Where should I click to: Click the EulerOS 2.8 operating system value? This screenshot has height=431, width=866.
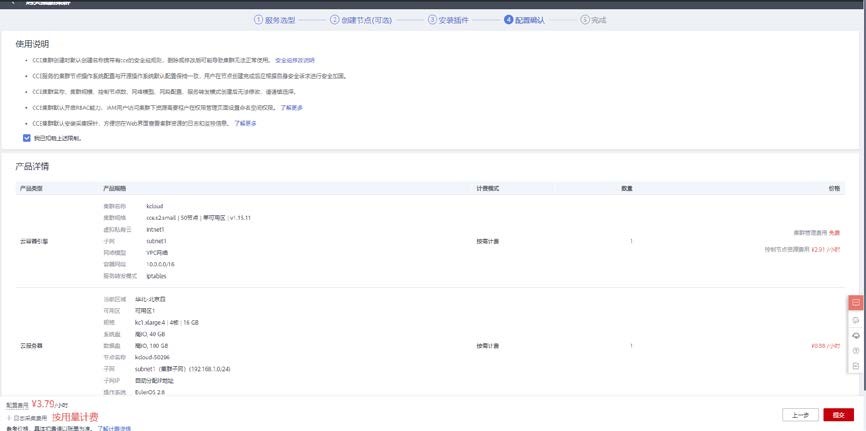pyautogui.click(x=150, y=392)
